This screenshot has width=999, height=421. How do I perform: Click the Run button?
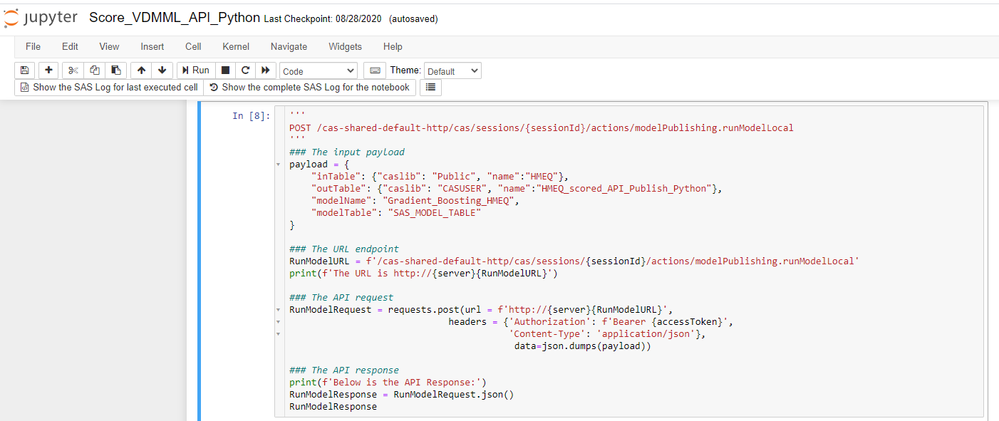195,71
